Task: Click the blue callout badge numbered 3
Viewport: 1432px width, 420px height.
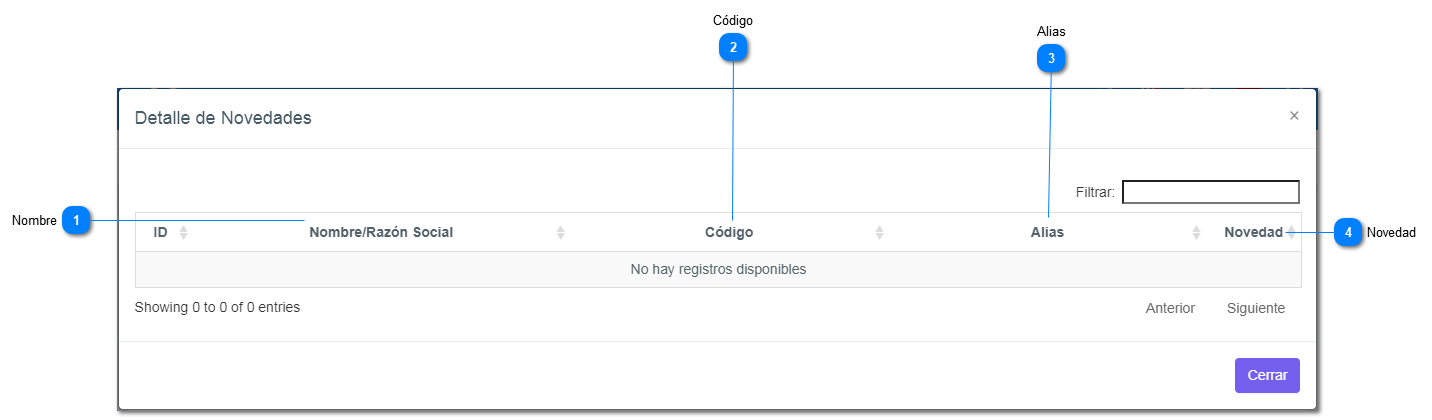Action: 1051,59
